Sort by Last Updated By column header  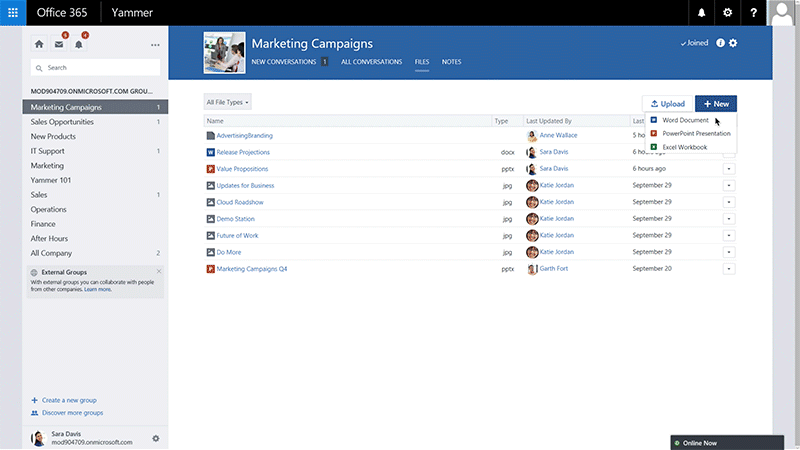548,121
